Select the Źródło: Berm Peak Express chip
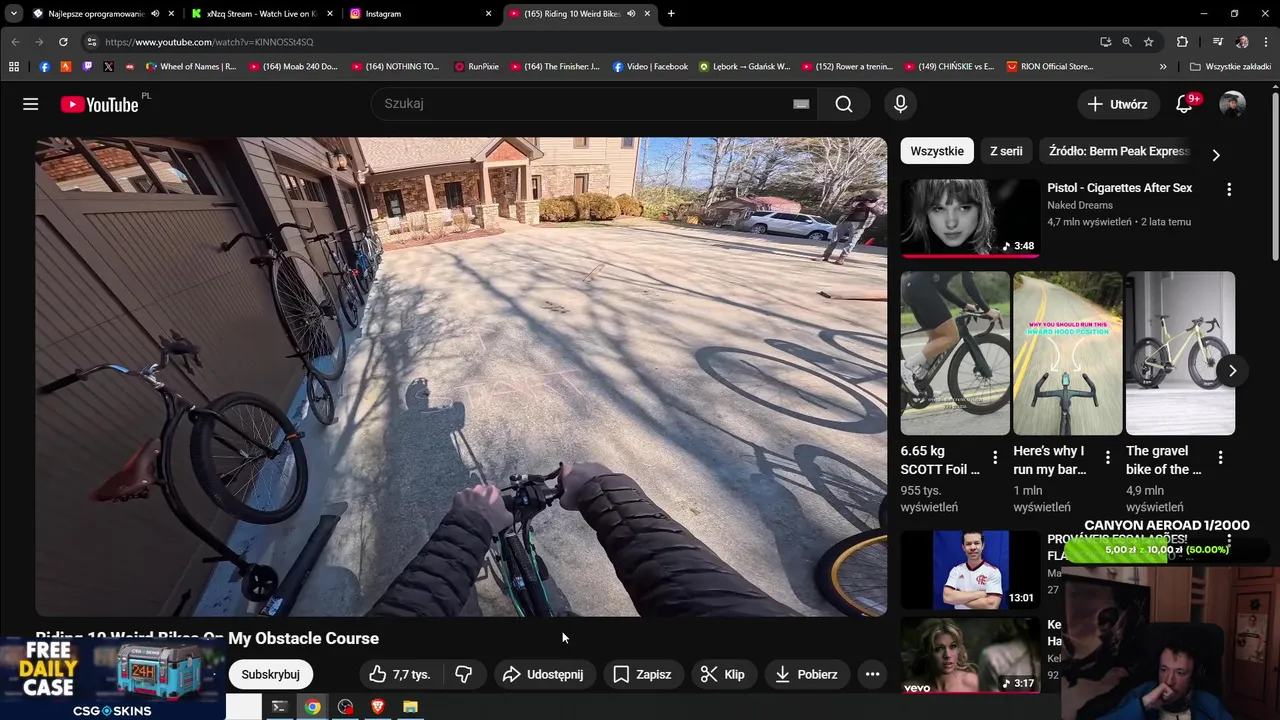Viewport: 1280px width, 720px height. (1119, 151)
